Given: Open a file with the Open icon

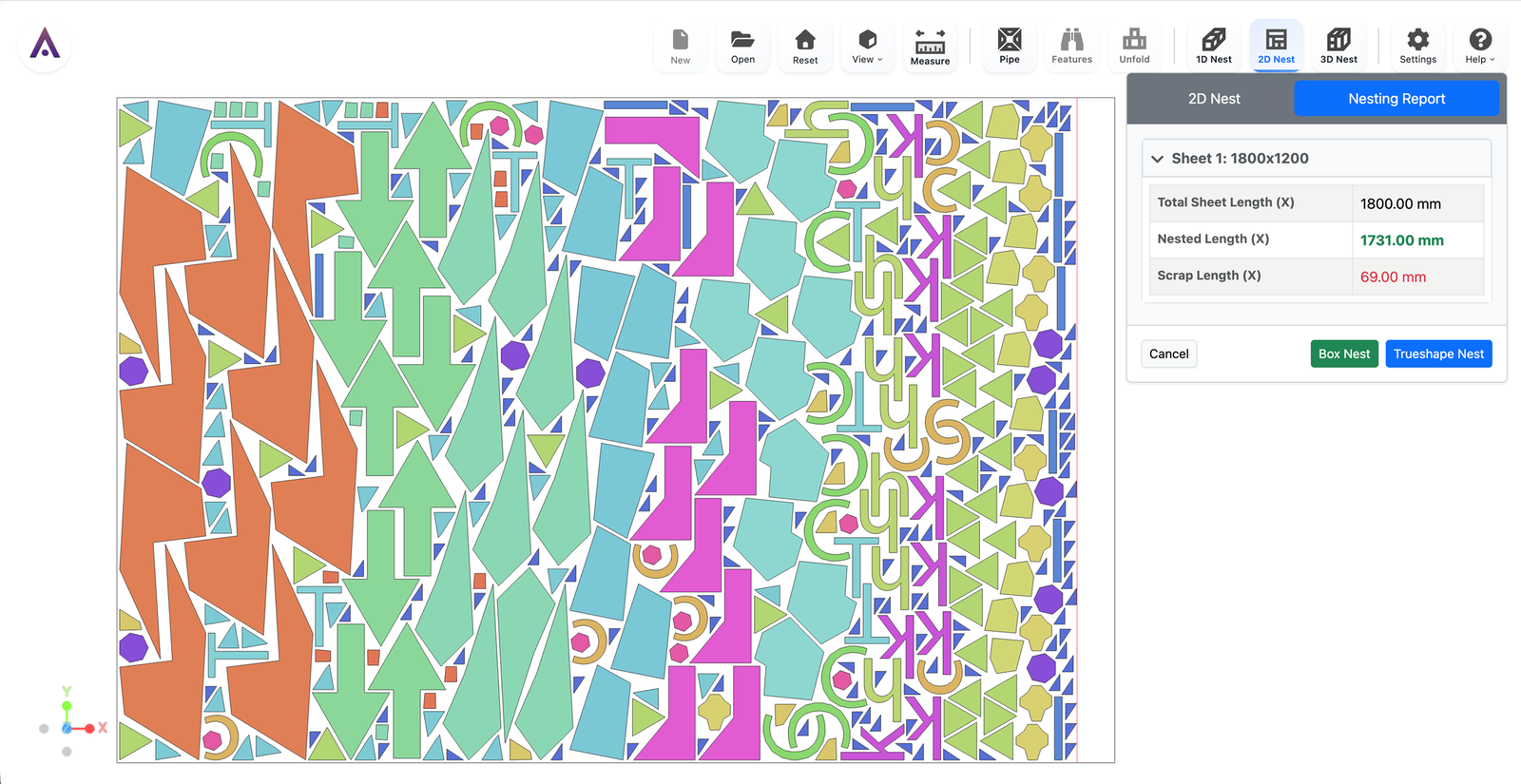Looking at the screenshot, I should (x=742, y=46).
